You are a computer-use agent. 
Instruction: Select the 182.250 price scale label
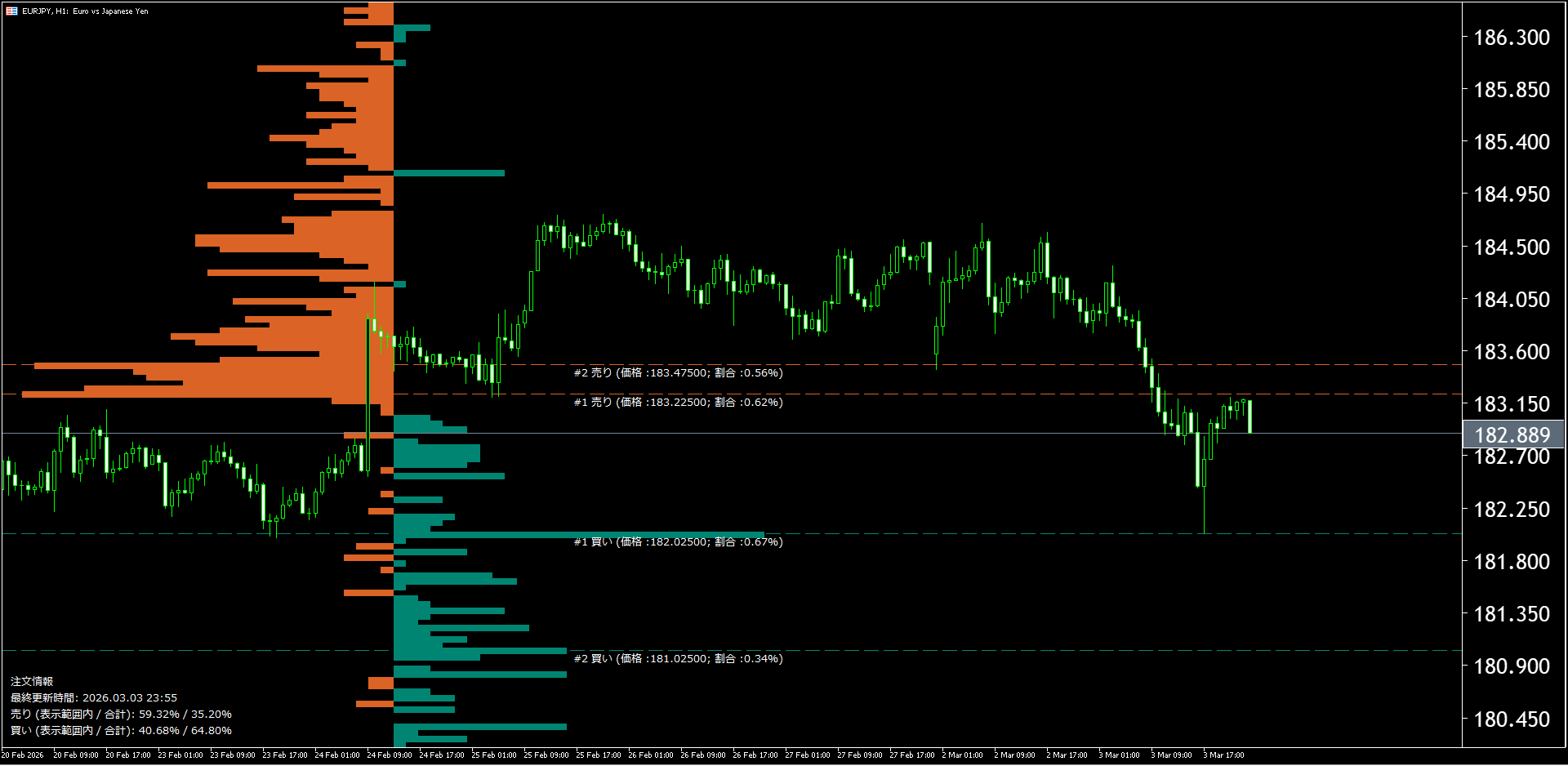tap(1512, 510)
